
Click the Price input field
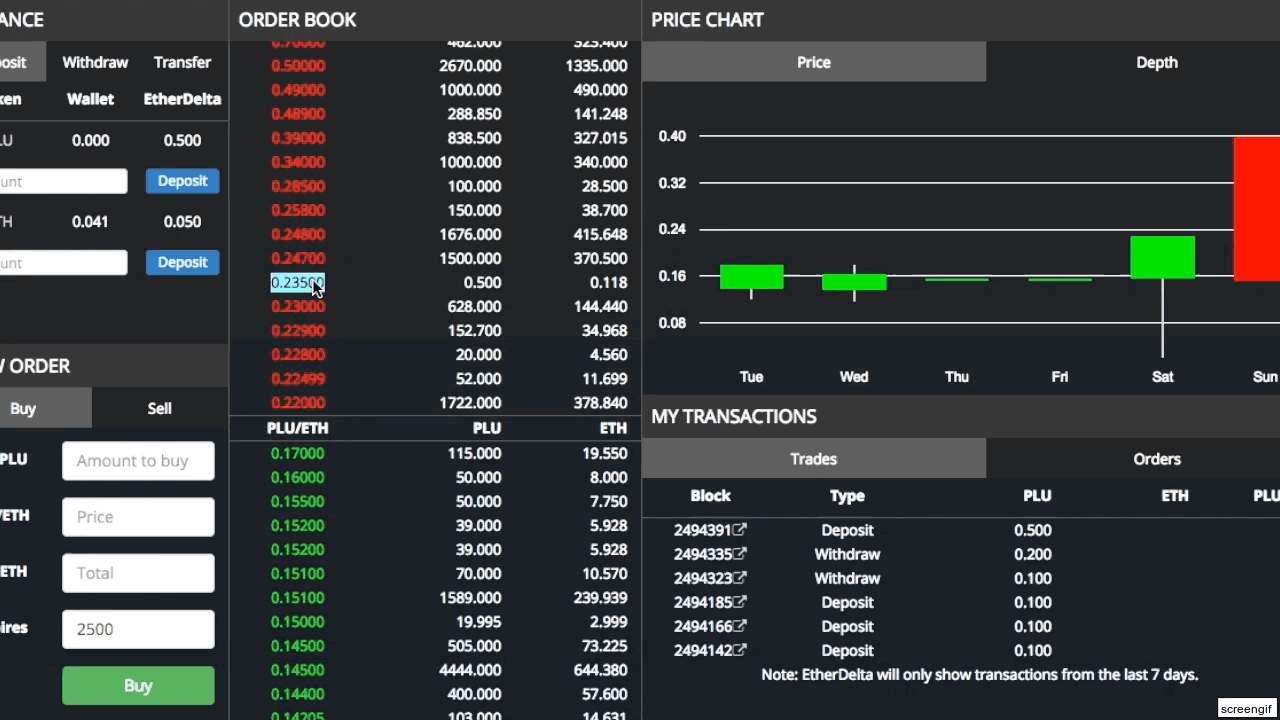coord(138,517)
